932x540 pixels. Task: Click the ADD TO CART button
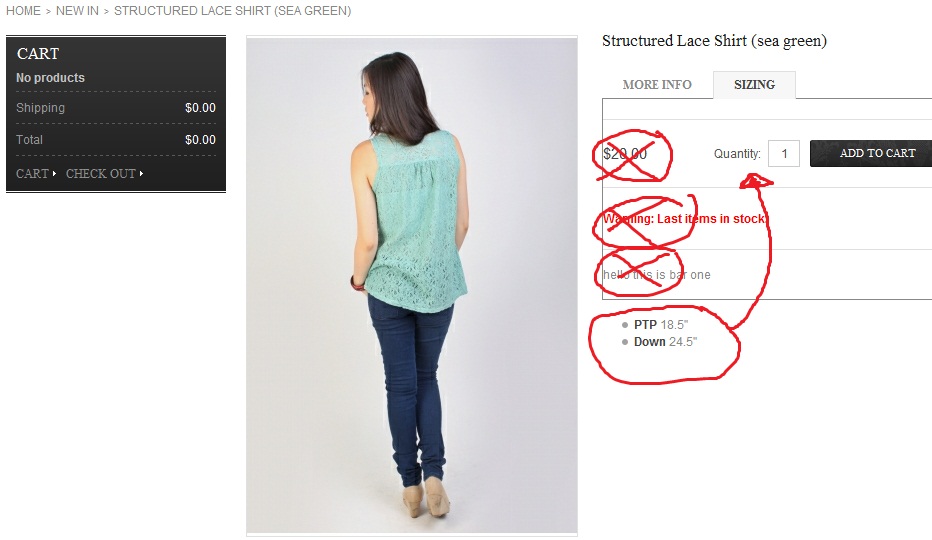click(871, 153)
